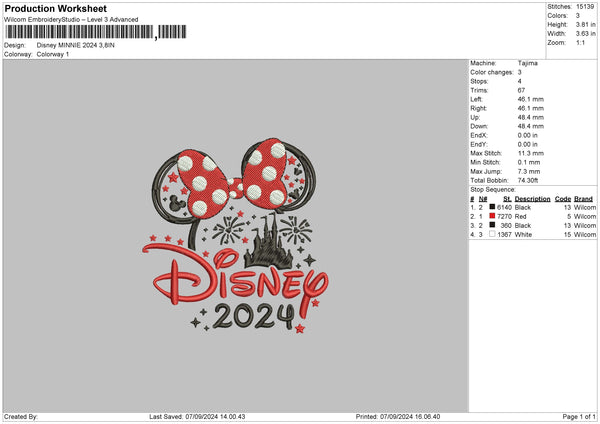Select the EndX value 0.00 in
Image resolution: width=600 pixels, height=424 pixels.
pos(528,135)
